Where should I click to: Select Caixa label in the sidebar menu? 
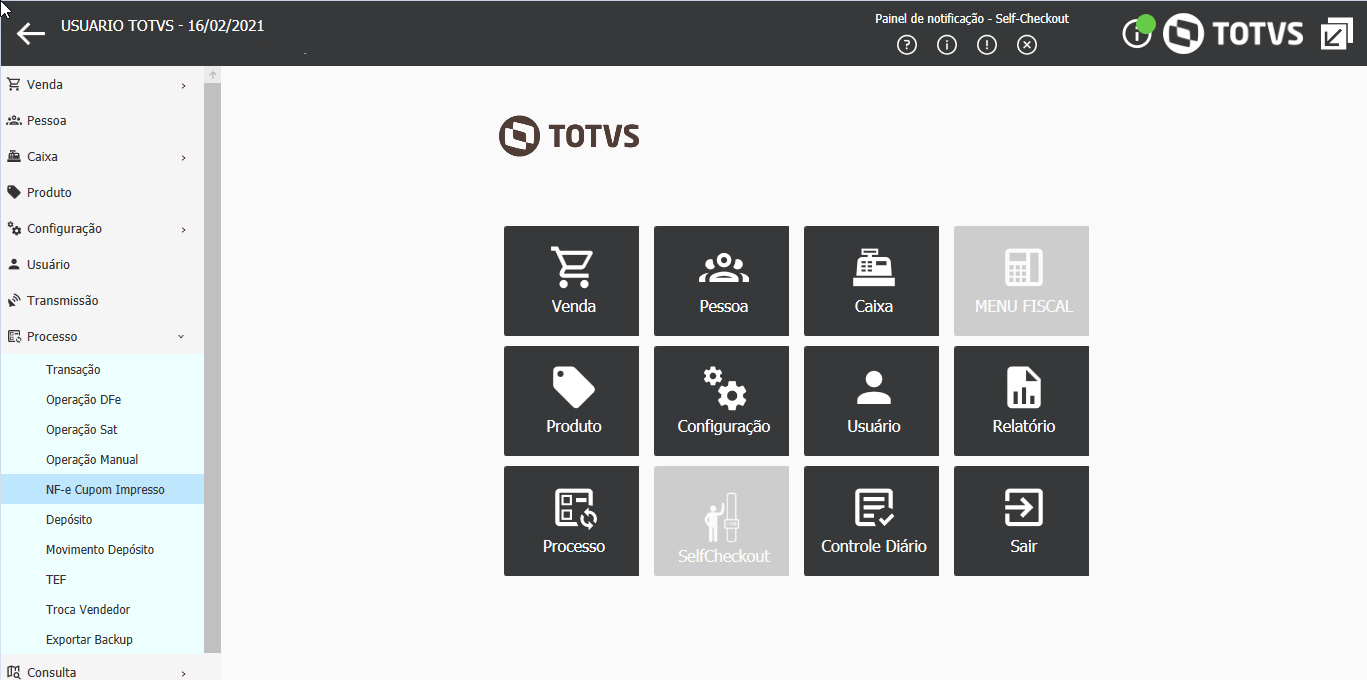(42, 157)
